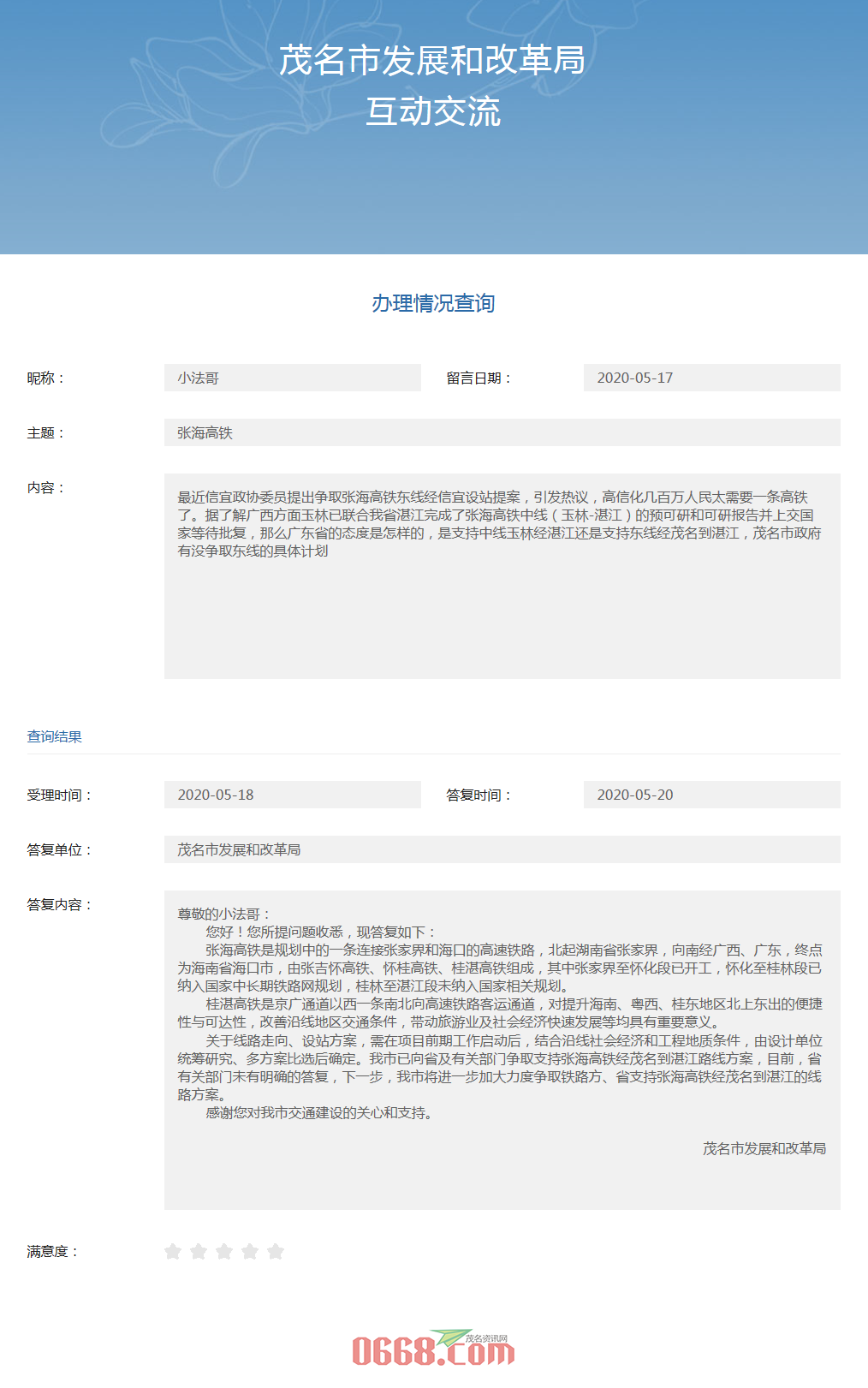
Task: Click the 受理时间 field 2020-05-18
Action: [292, 795]
